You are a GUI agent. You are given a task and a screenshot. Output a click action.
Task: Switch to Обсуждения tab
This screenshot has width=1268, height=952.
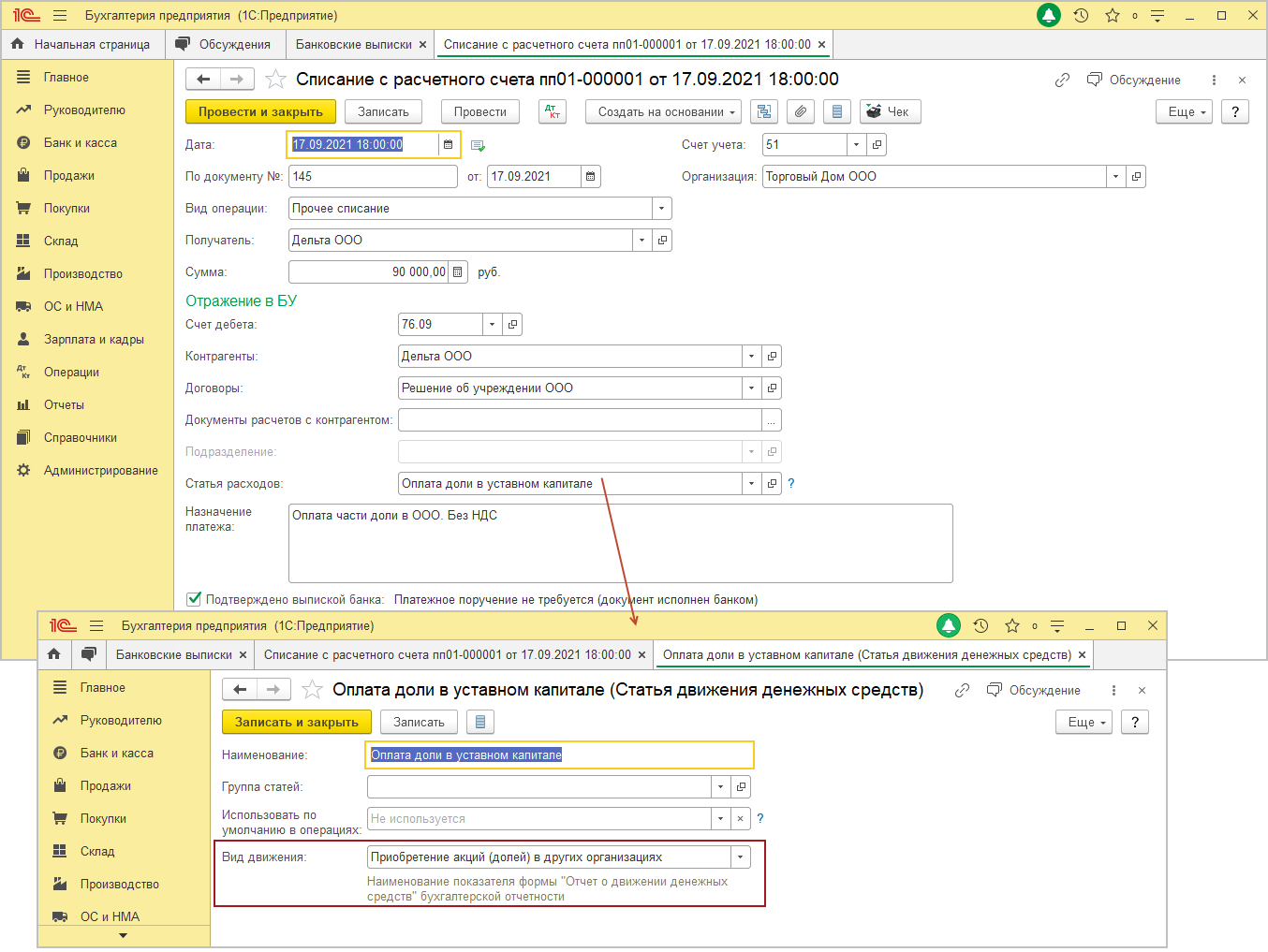[x=224, y=44]
